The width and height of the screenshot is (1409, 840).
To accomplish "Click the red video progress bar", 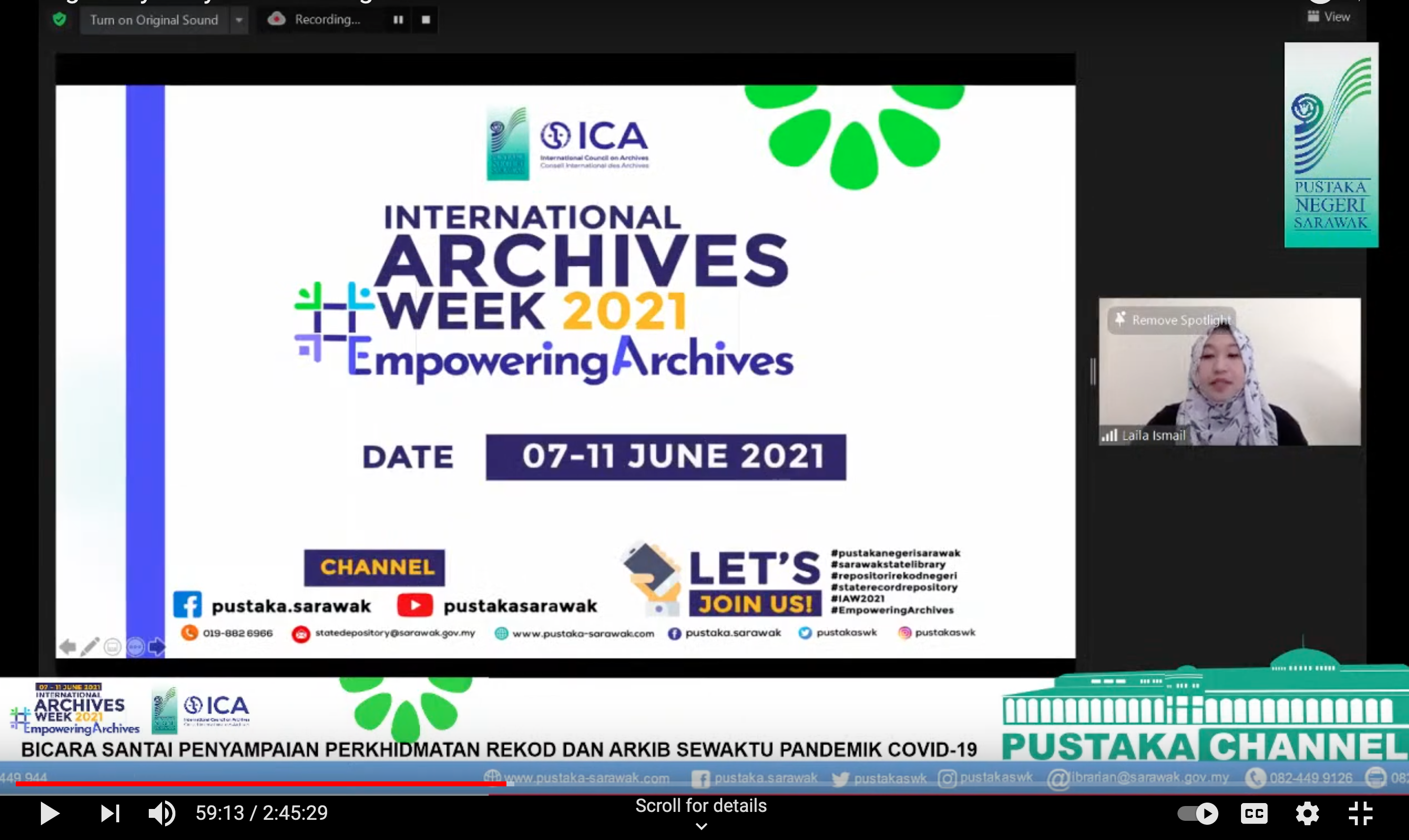I will (x=261, y=784).
